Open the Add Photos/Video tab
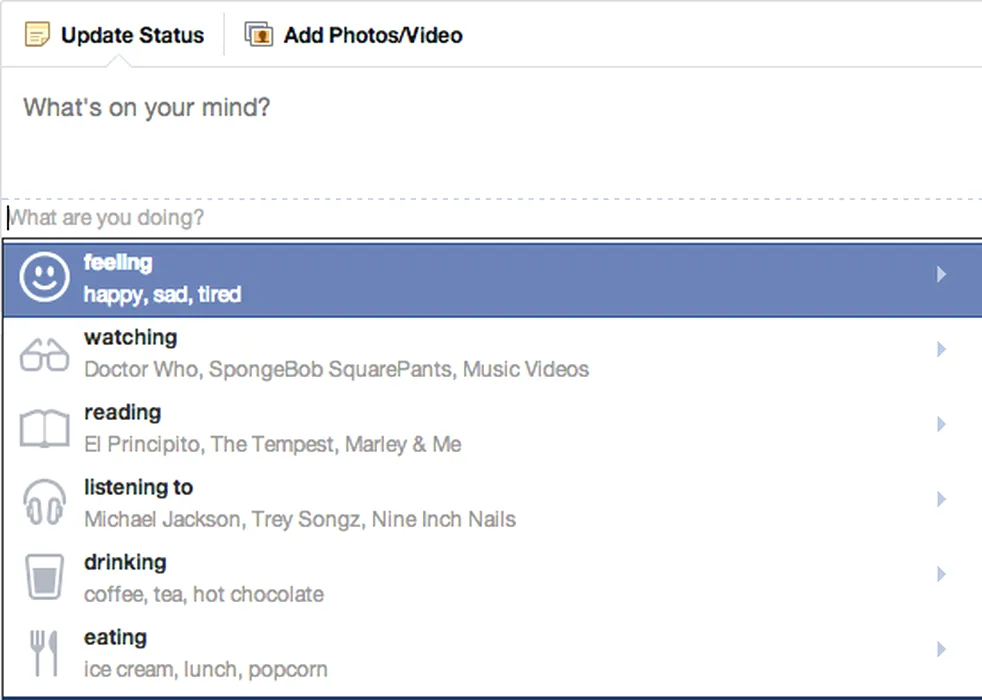The width and height of the screenshot is (982, 700). coord(372,36)
